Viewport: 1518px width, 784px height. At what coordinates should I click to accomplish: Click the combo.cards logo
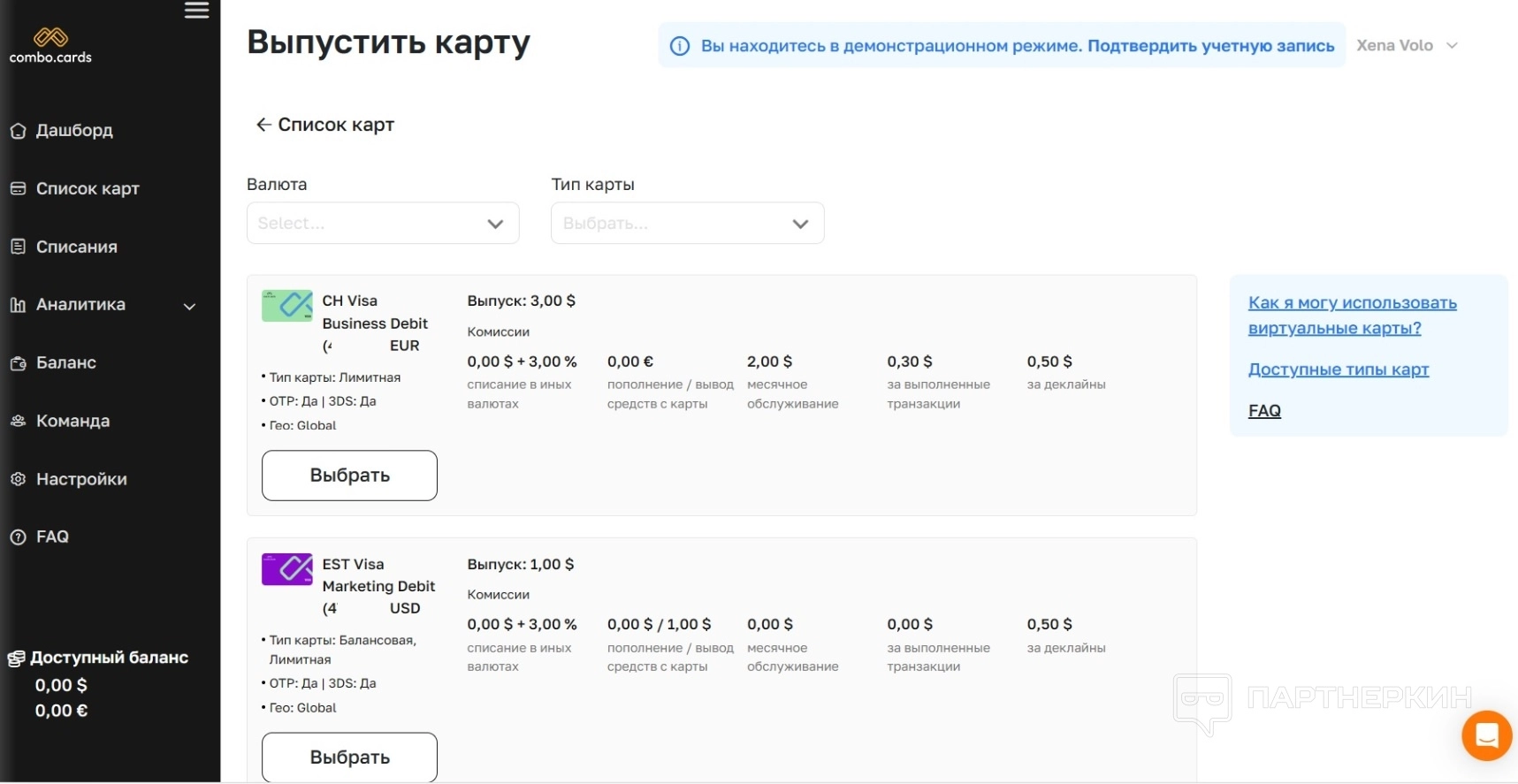[50, 46]
